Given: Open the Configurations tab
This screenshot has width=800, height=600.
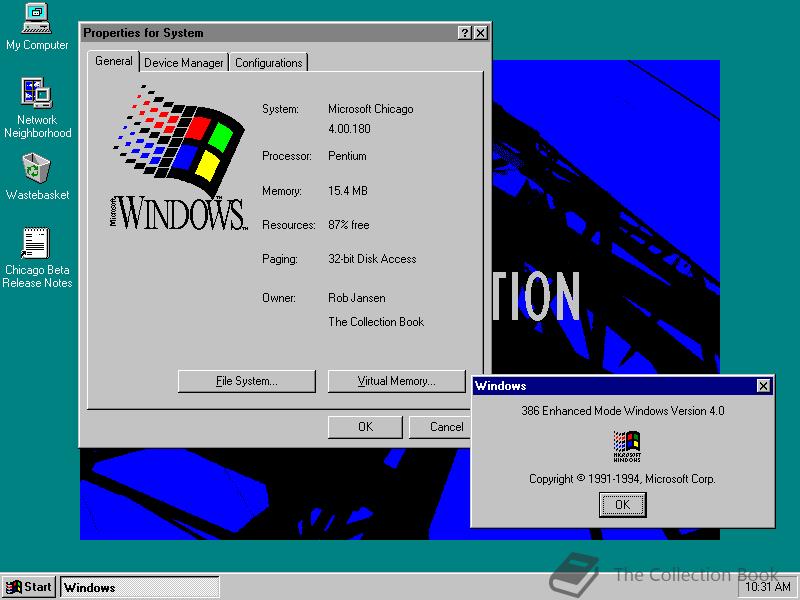Looking at the screenshot, I should [268, 63].
